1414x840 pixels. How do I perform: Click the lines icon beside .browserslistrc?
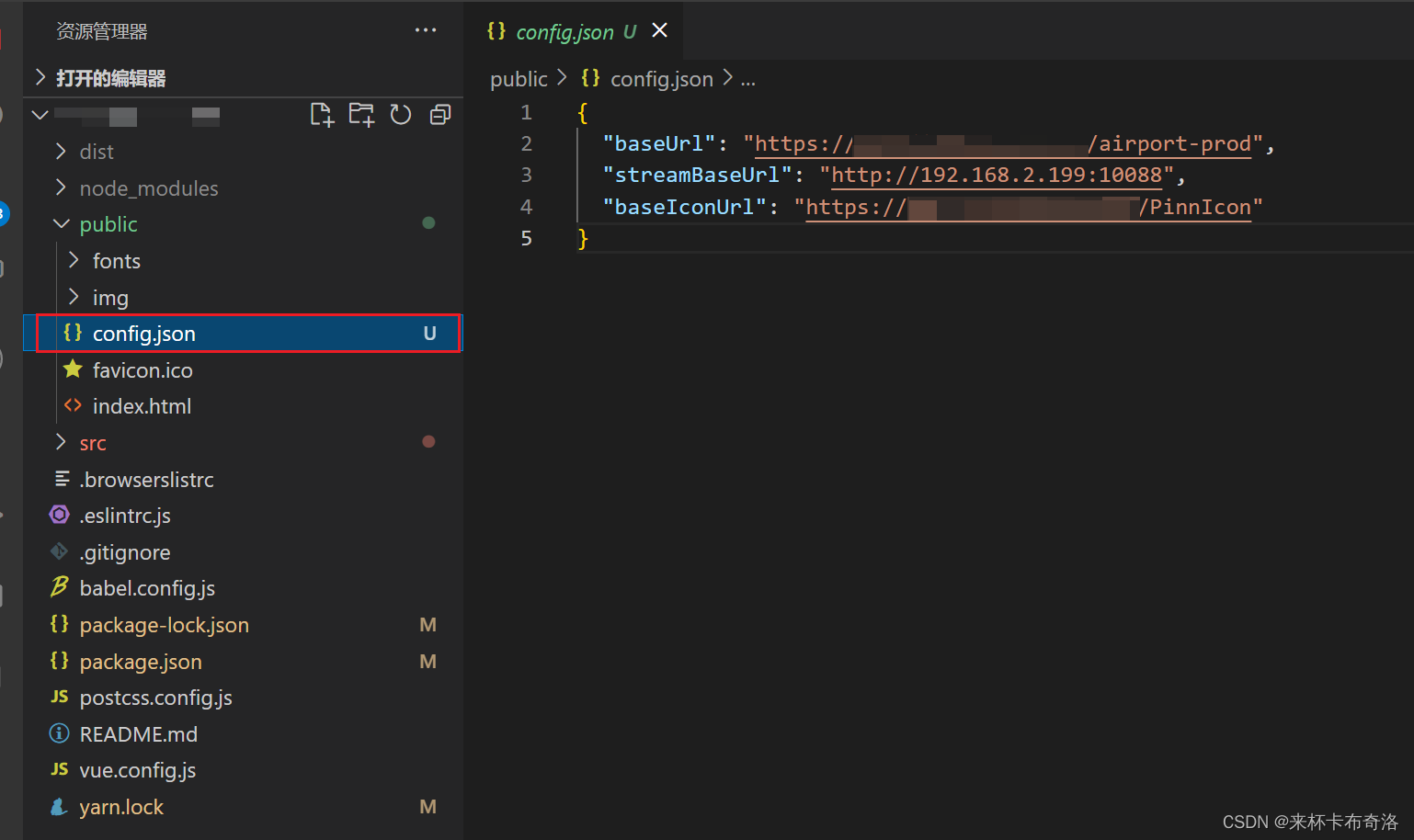point(62,478)
